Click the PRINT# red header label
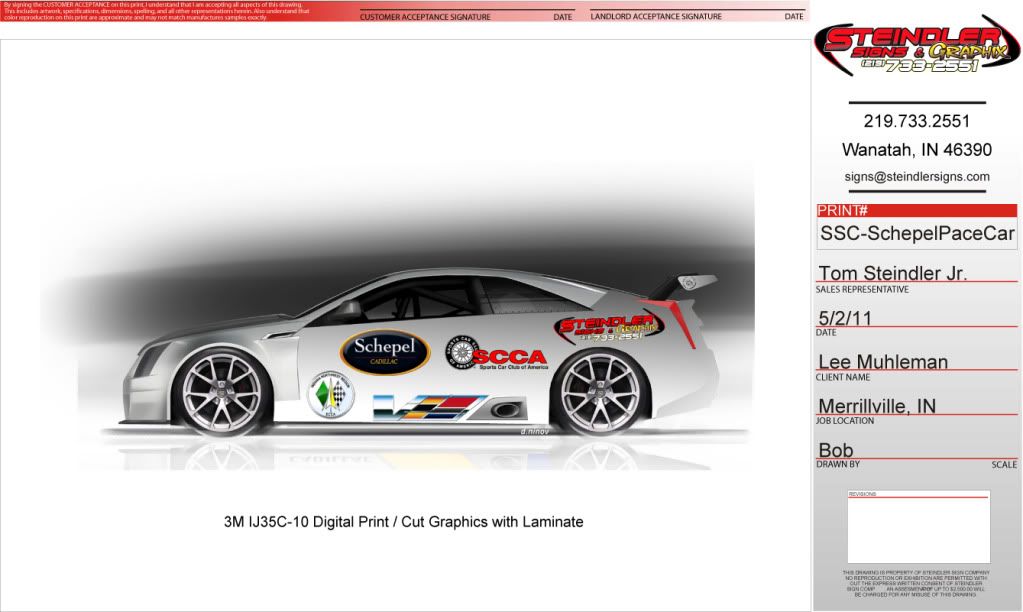 (x=917, y=210)
